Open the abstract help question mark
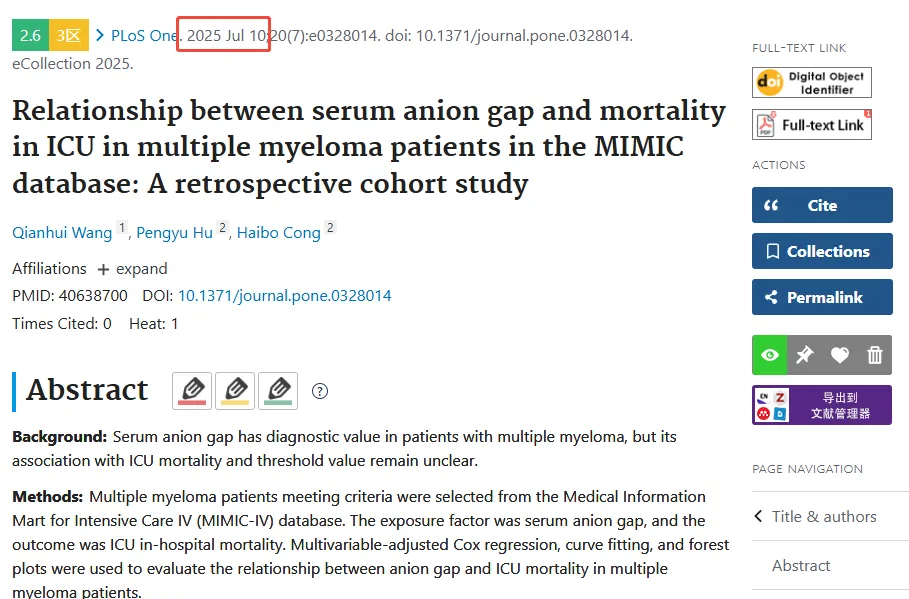Viewport: 909px width, 599px height. tap(320, 391)
